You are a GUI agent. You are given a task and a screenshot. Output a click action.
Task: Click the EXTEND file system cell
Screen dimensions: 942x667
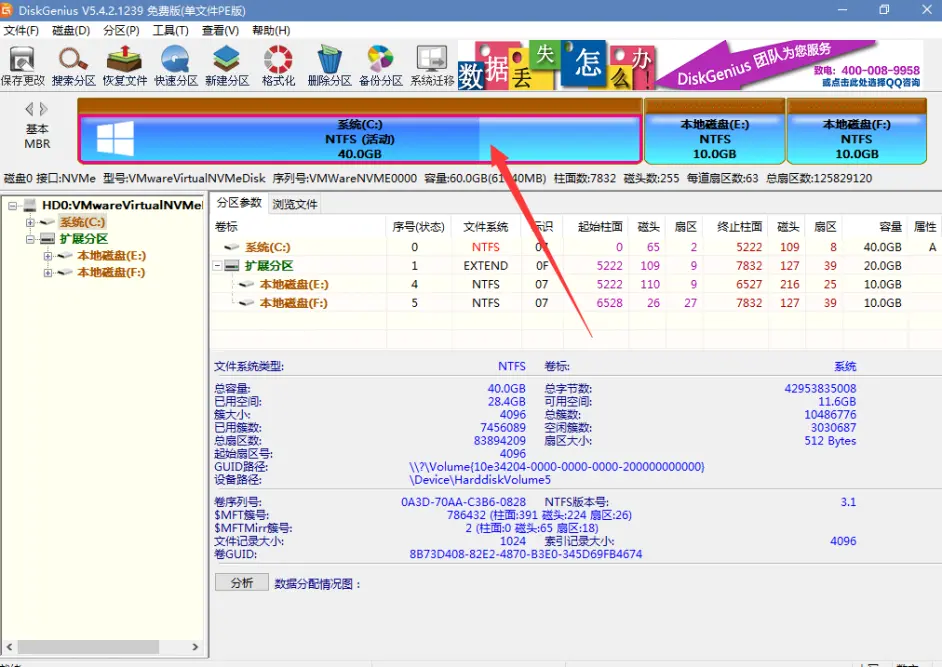(x=485, y=266)
